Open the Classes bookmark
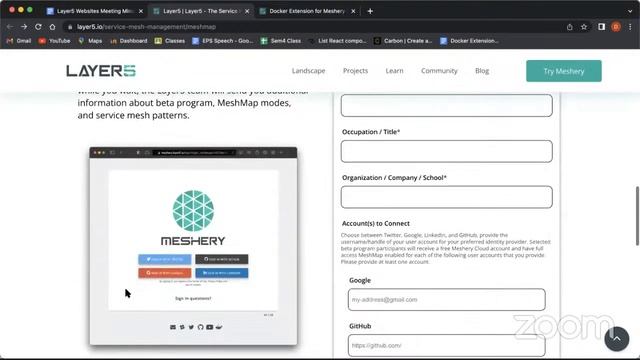The image size is (640, 360). tap(170, 41)
